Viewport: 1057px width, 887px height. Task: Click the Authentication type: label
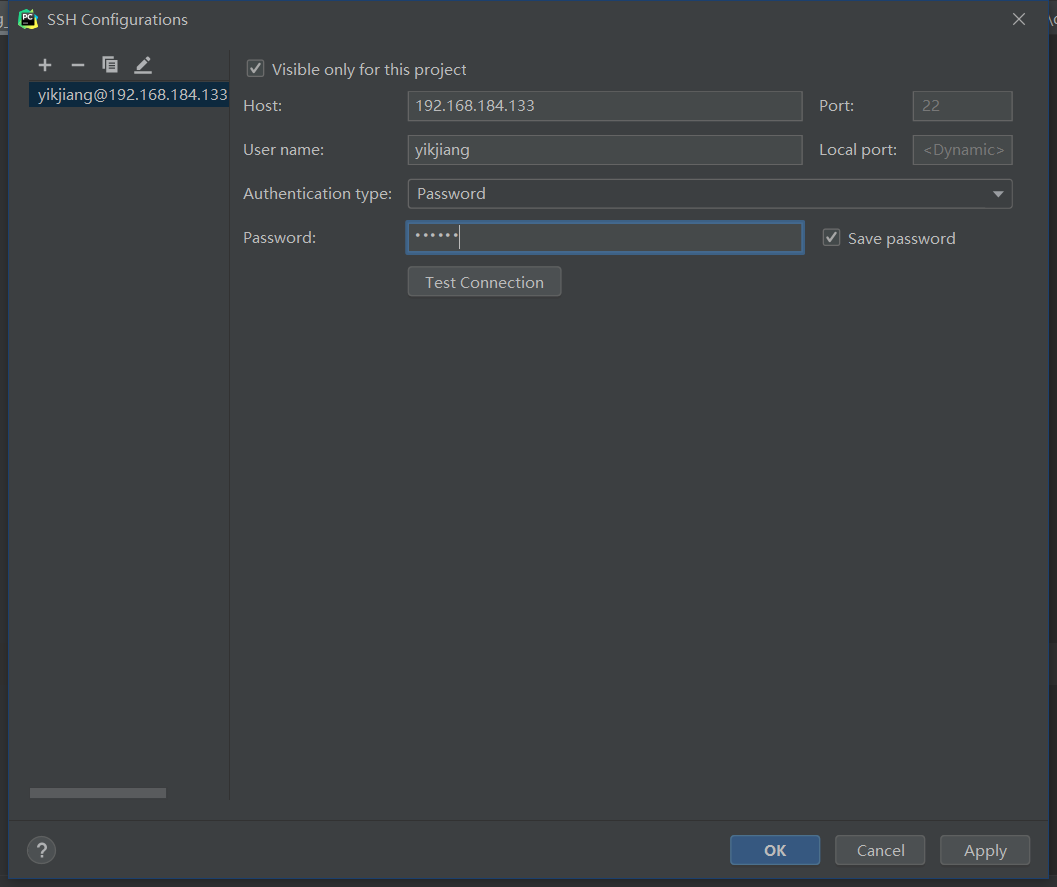tap(317, 194)
